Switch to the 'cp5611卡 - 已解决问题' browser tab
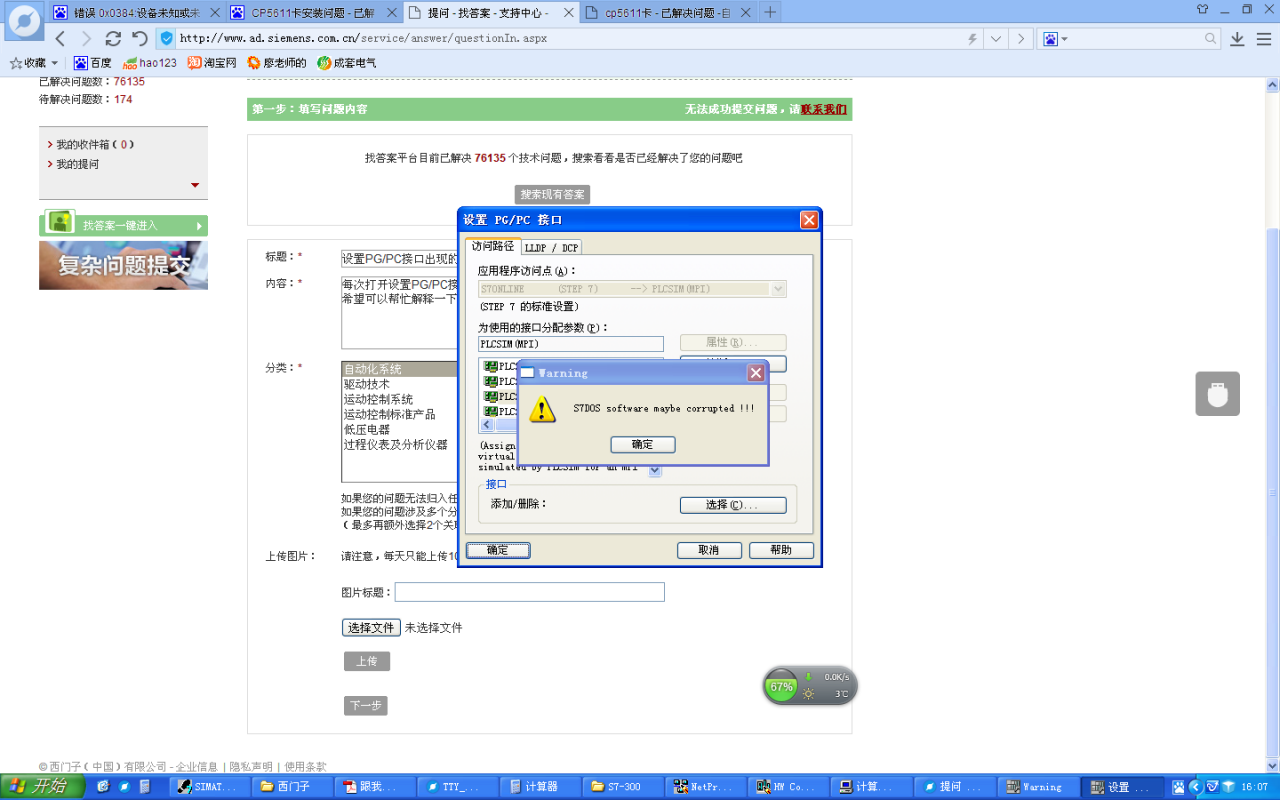Viewport: 1280px width, 800px height. tap(668, 12)
